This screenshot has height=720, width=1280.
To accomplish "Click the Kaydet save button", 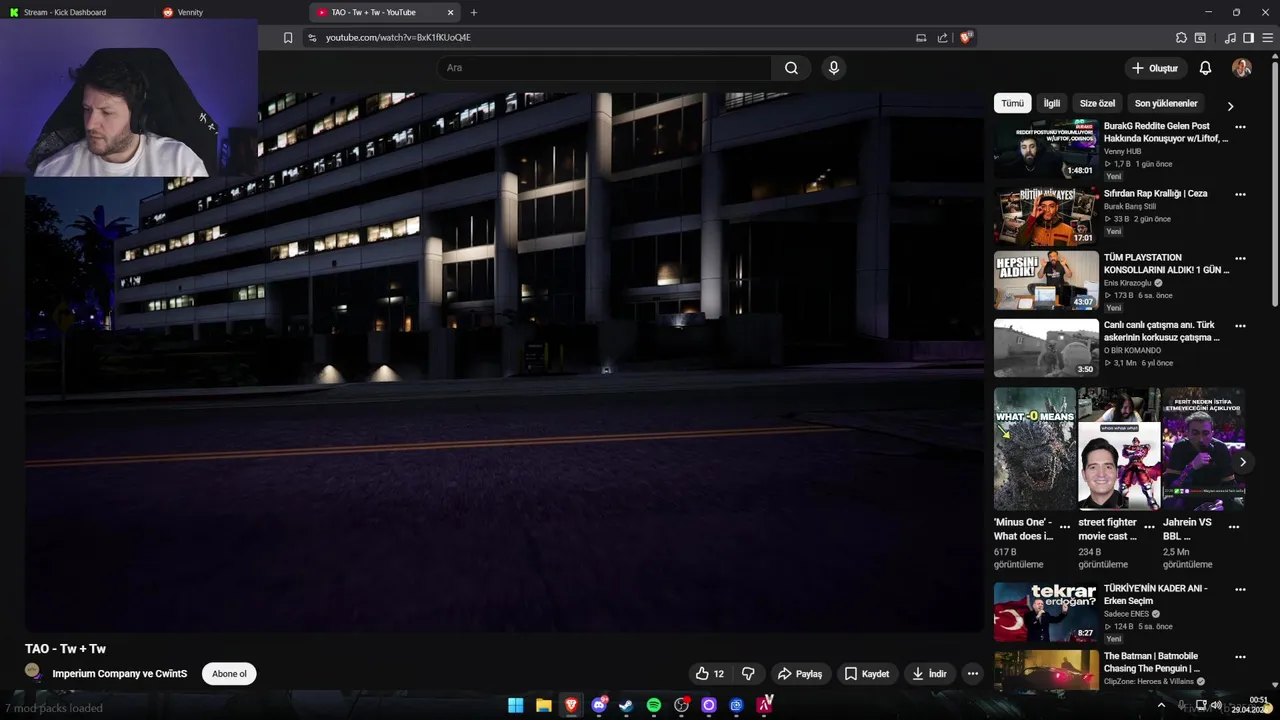I will 867,674.
